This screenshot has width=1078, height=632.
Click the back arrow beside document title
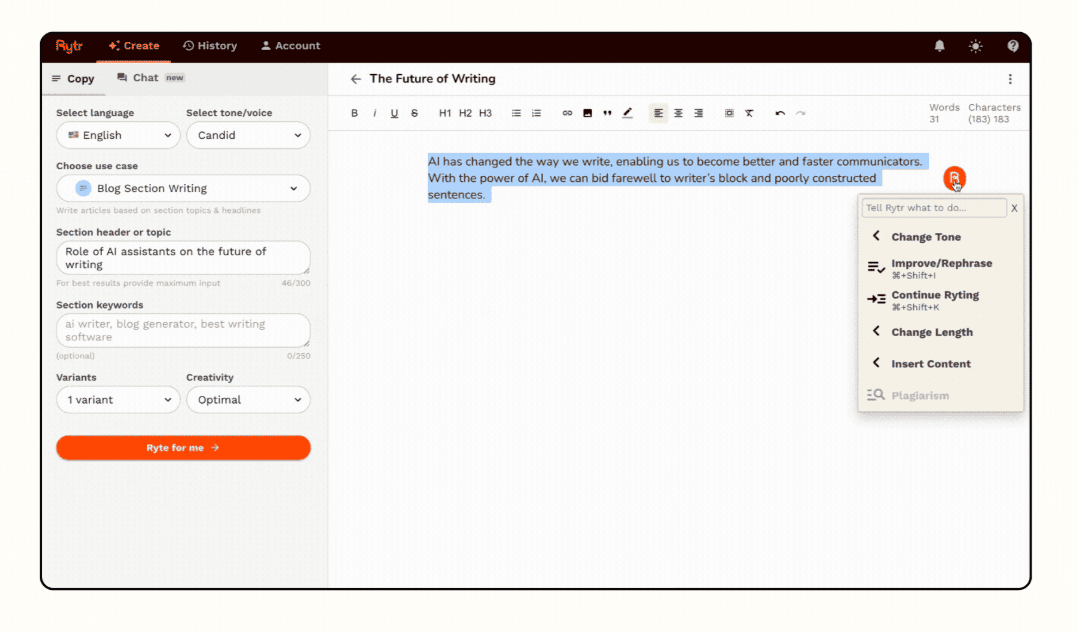355,79
